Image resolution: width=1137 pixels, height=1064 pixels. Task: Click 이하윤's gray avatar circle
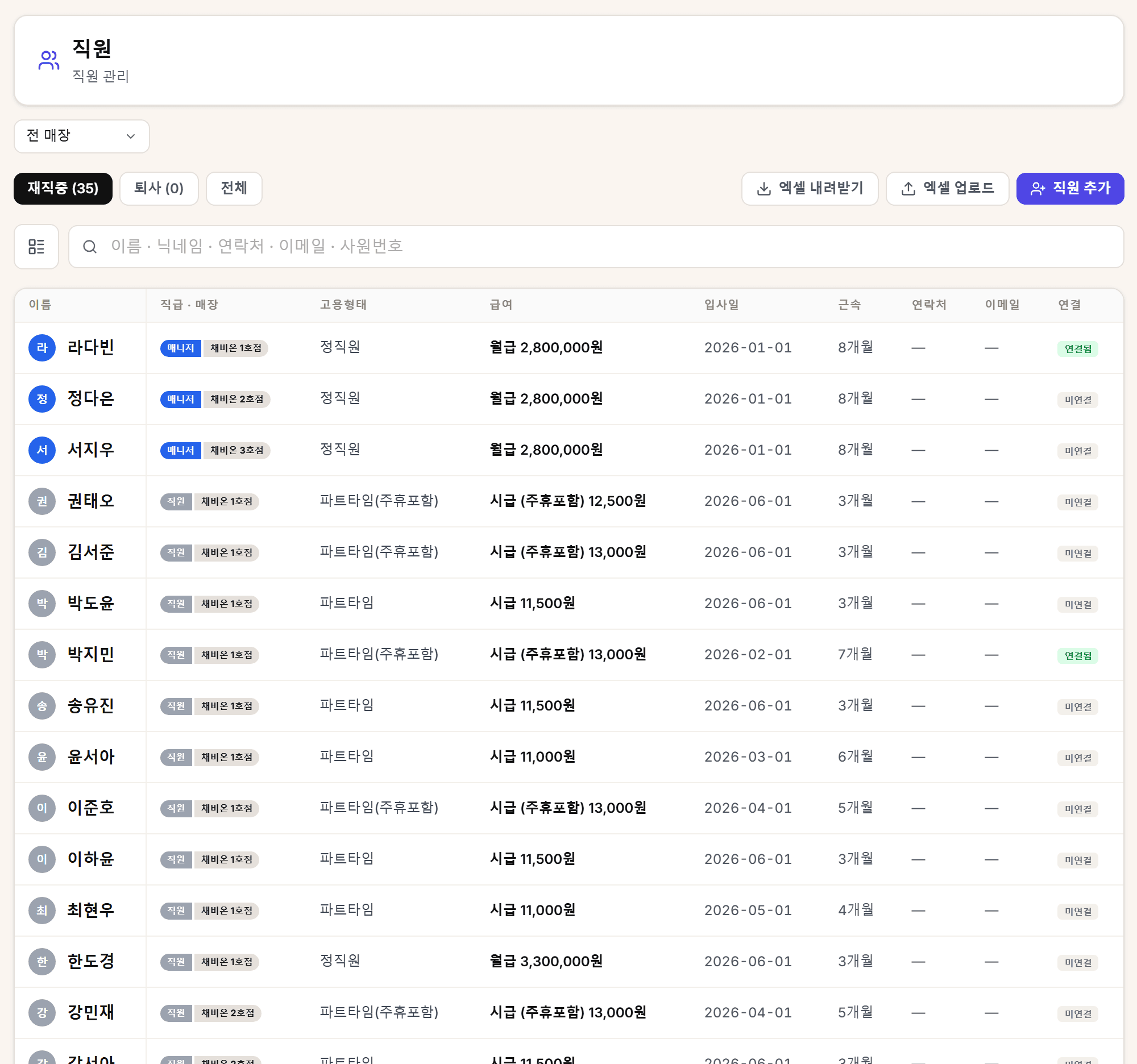point(42,859)
